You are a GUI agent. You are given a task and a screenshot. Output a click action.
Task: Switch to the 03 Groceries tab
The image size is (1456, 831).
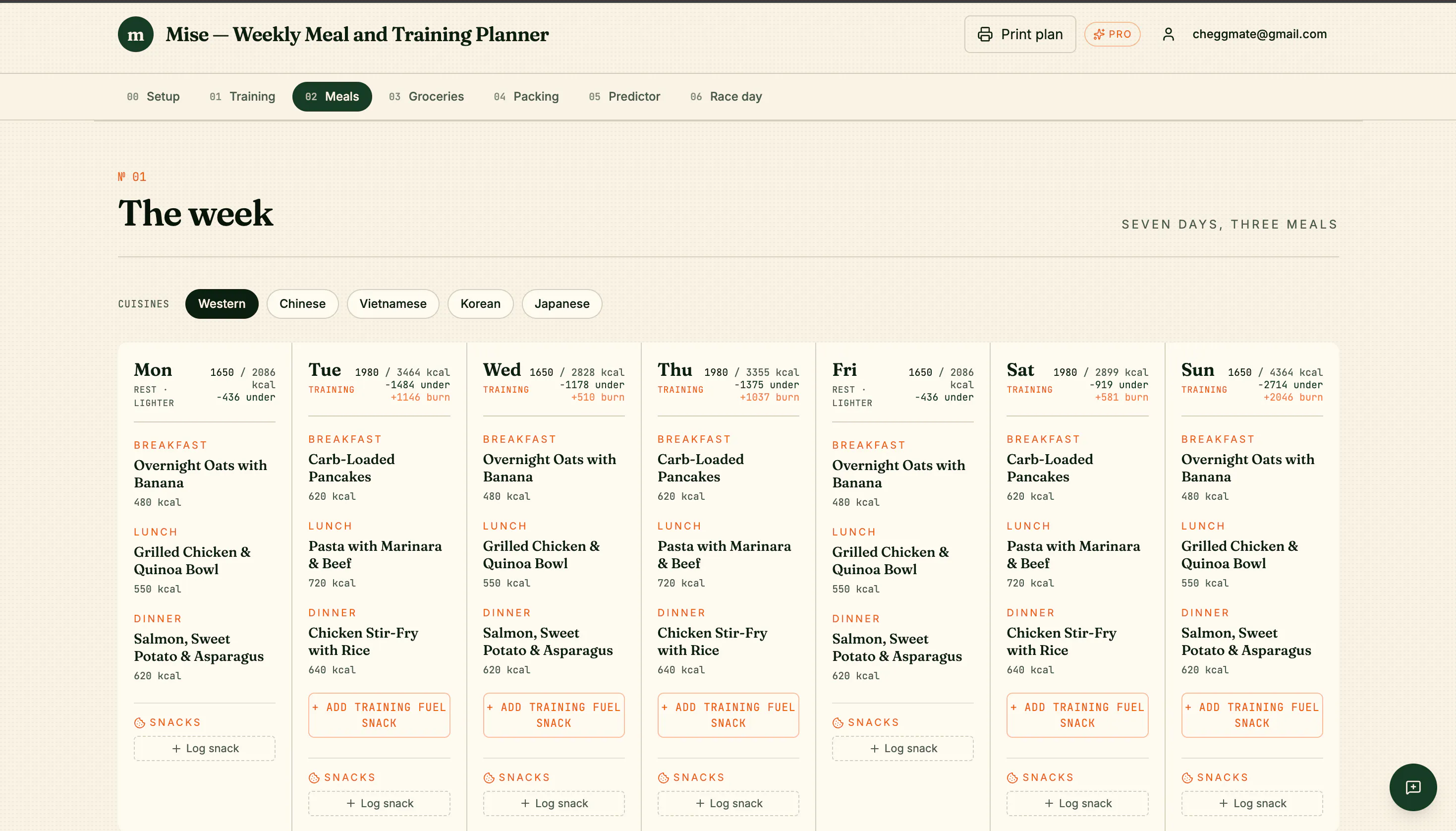click(427, 97)
